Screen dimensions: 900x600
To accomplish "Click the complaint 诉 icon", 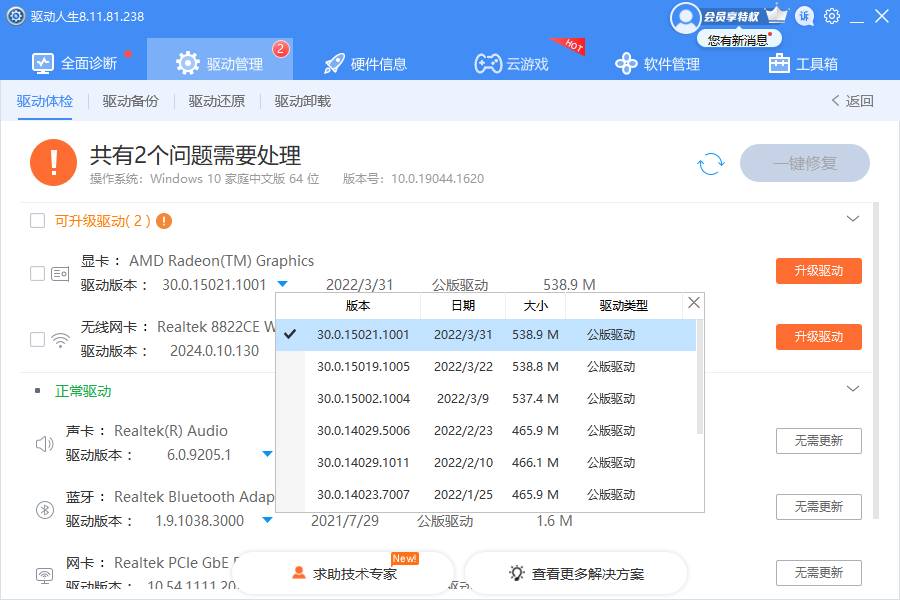I will pyautogui.click(x=805, y=17).
